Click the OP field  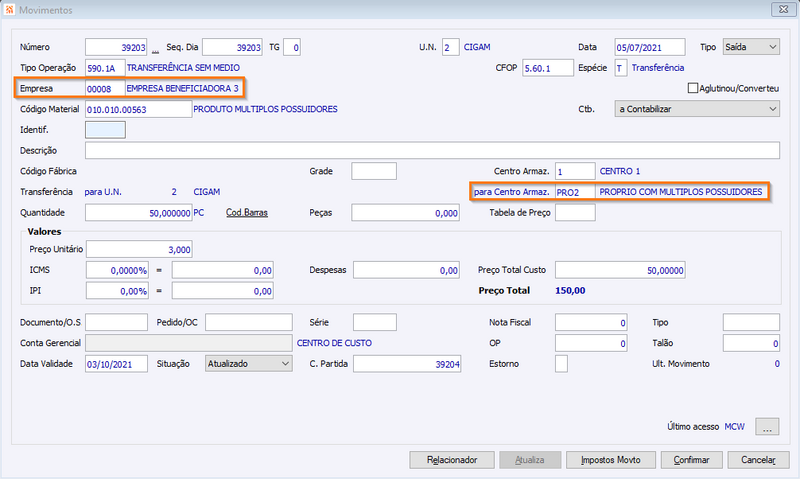point(591,343)
